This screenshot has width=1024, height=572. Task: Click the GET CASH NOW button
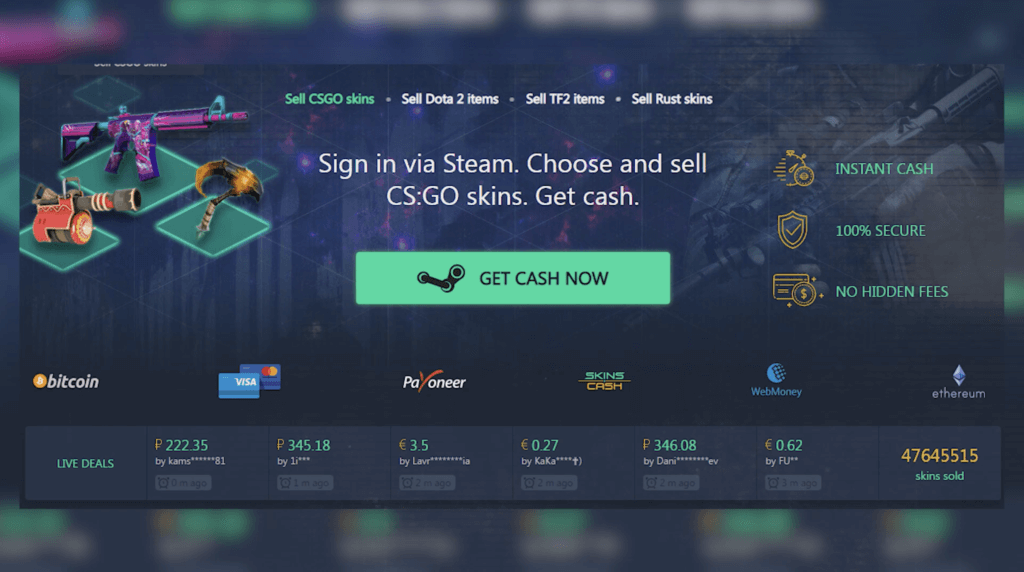point(513,278)
